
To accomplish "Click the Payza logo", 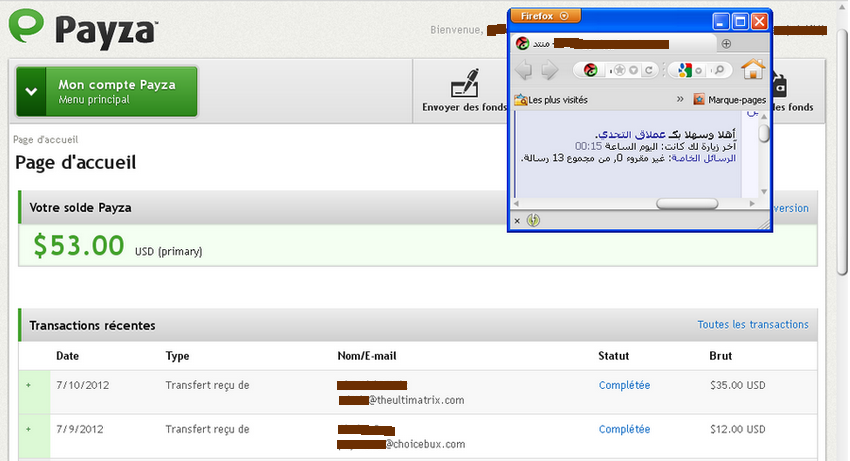I will coord(83,28).
